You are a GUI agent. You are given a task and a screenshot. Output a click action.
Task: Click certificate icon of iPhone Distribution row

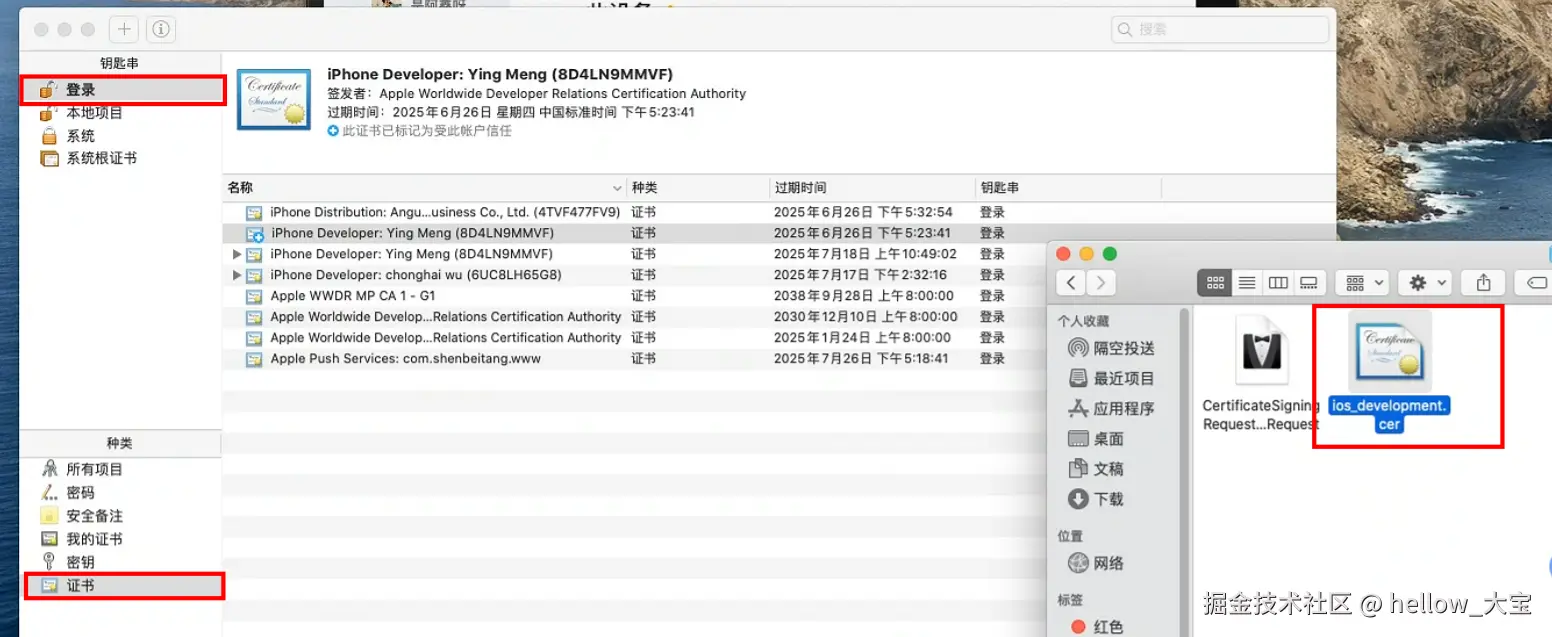tap(255, 212)
